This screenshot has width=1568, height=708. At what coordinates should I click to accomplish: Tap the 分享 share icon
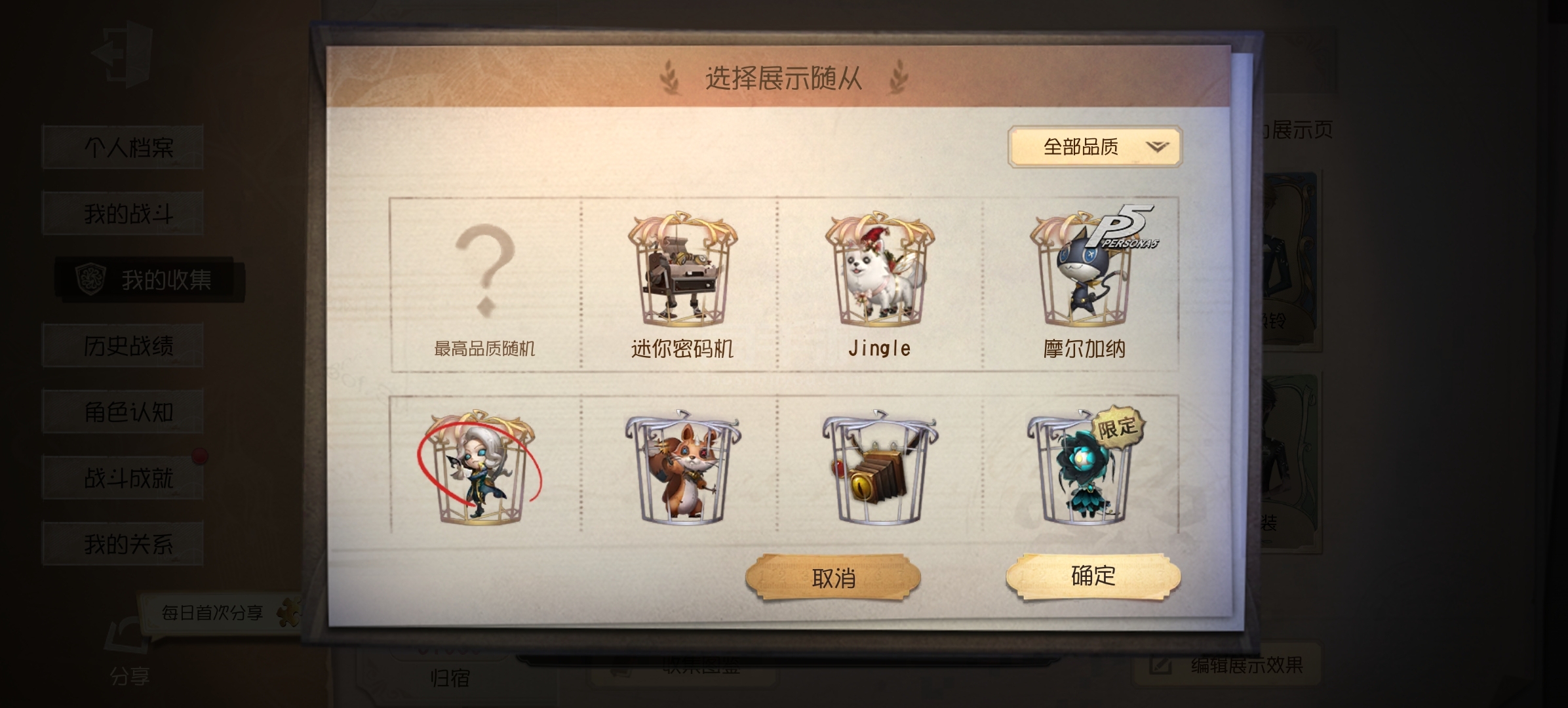[129, 652]
